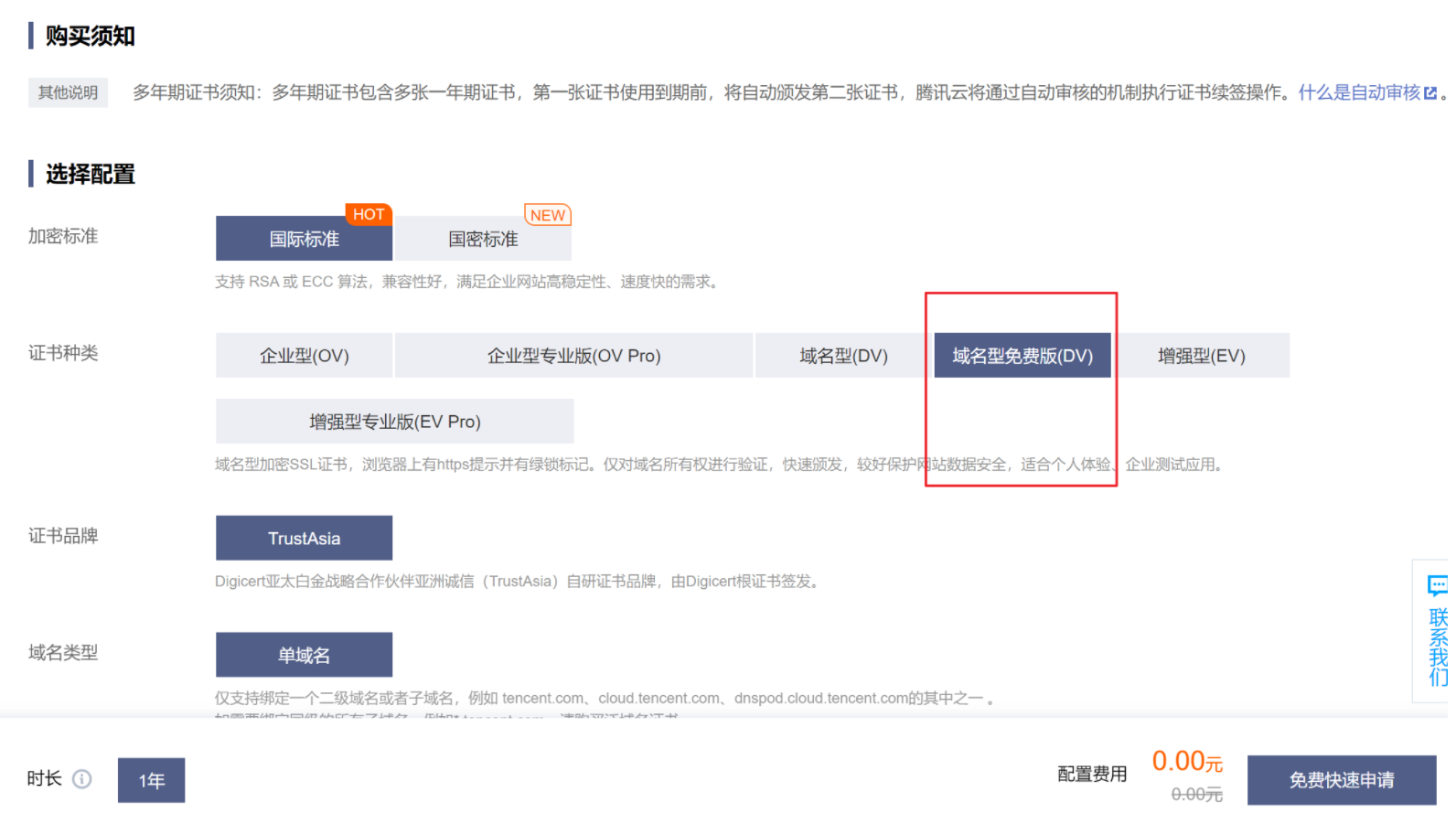Click the 域名型加密SSL证书 description text

pos(721,465)
